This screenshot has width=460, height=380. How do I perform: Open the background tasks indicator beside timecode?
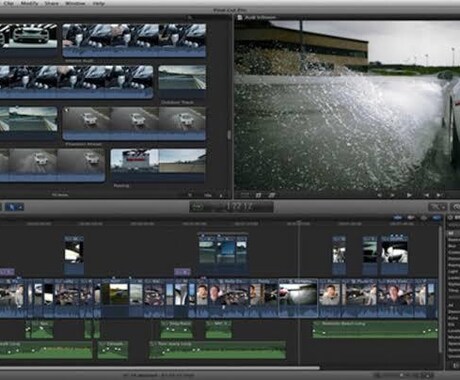[197, 207]
